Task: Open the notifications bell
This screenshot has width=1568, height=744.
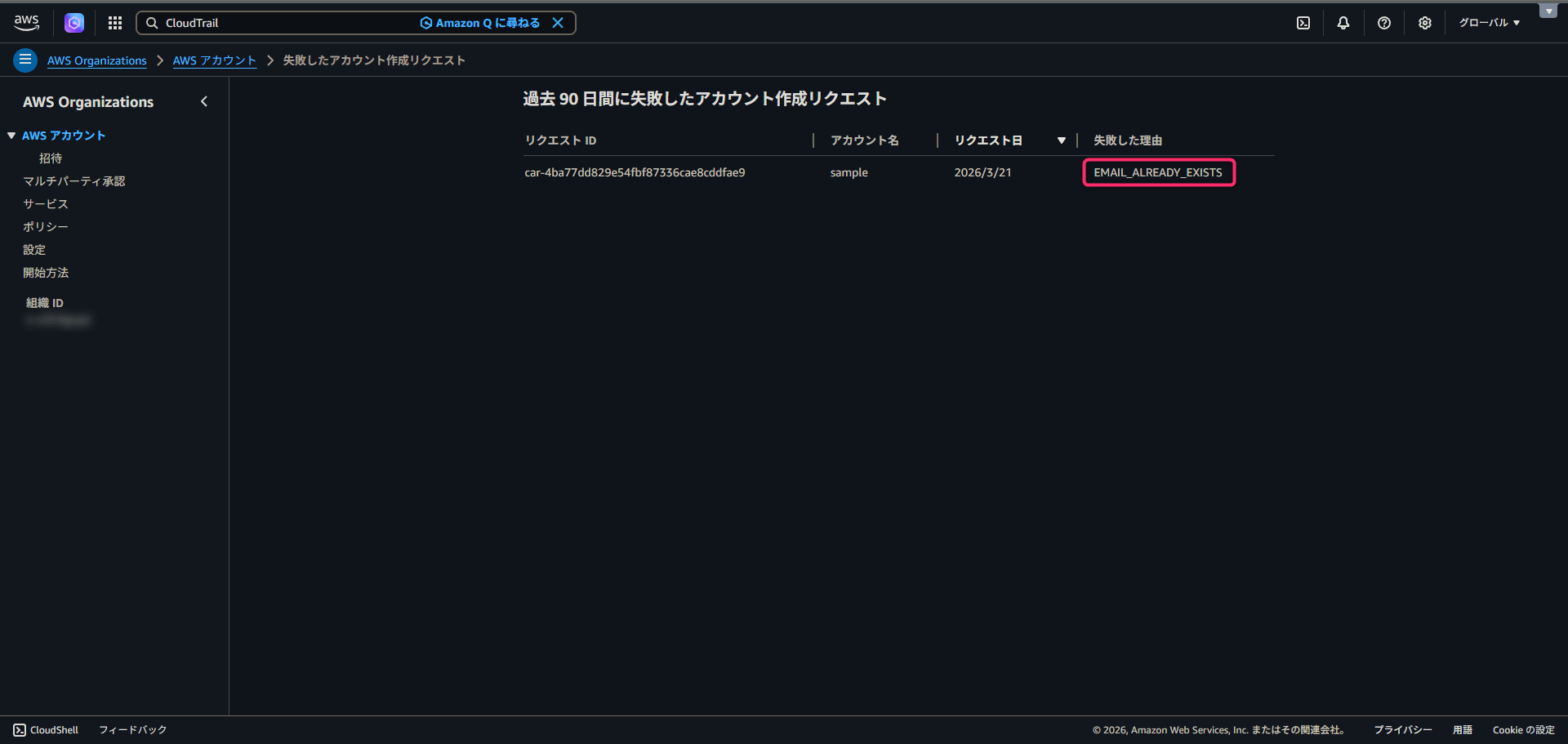Action: point(1343,23)
